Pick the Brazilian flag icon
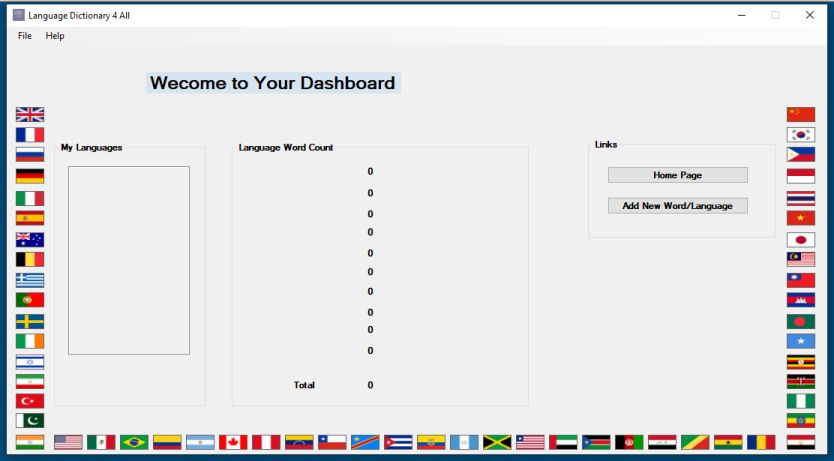The width and height of the screenshot is (834, 461). tap(134, 442)
